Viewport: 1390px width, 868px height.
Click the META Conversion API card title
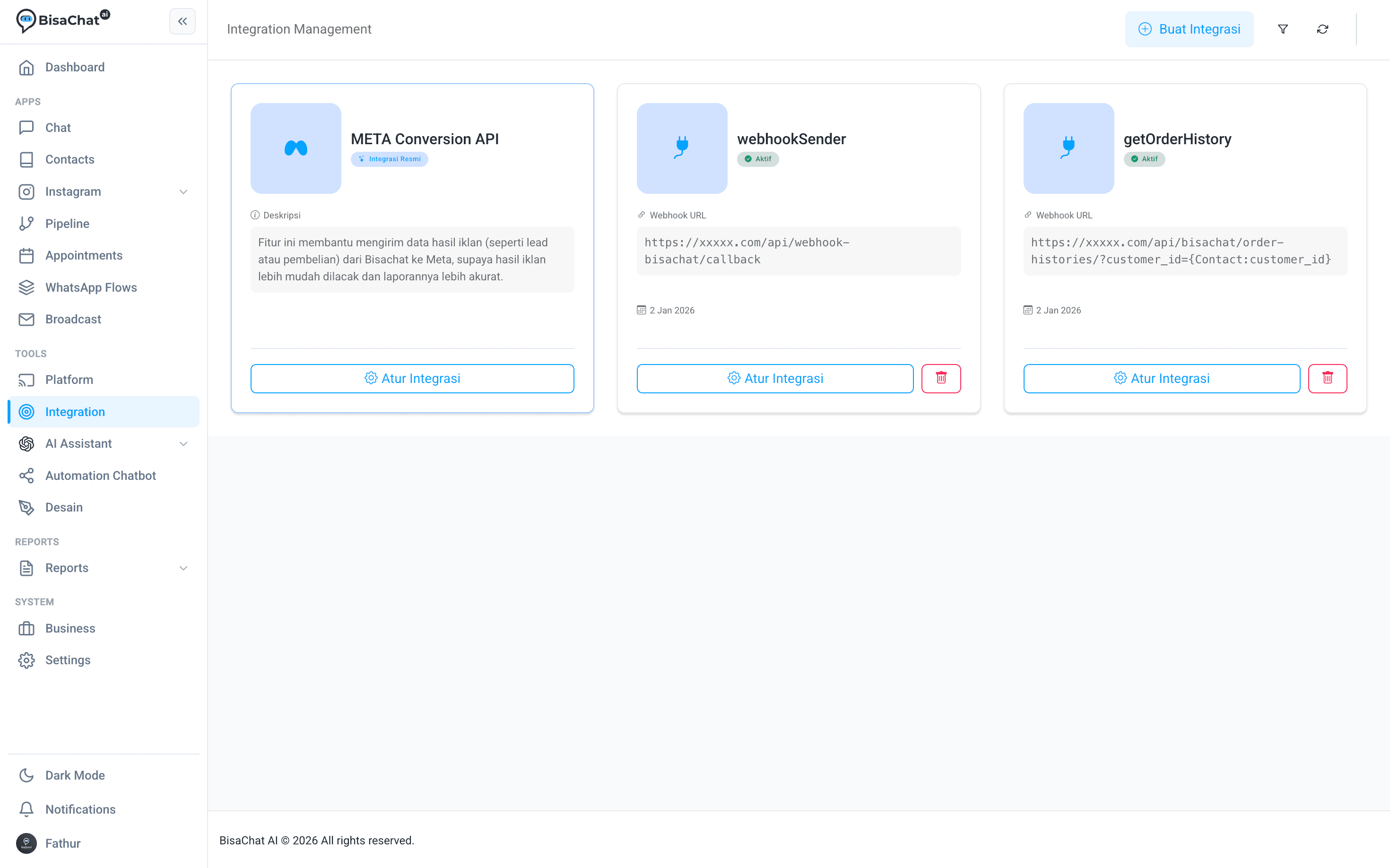pyautogui.click(x=425, y=139)
